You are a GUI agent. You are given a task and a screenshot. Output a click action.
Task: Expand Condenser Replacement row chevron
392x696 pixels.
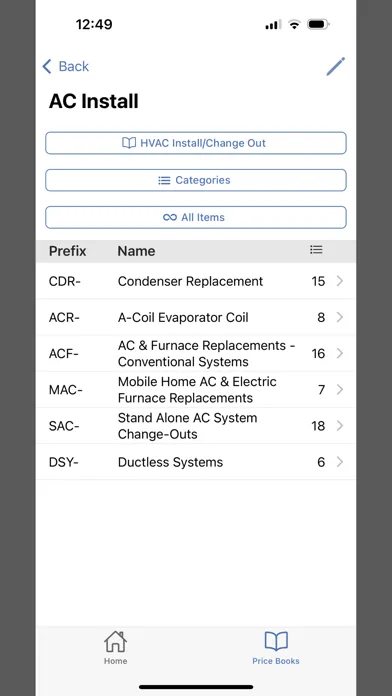point(340,281)
